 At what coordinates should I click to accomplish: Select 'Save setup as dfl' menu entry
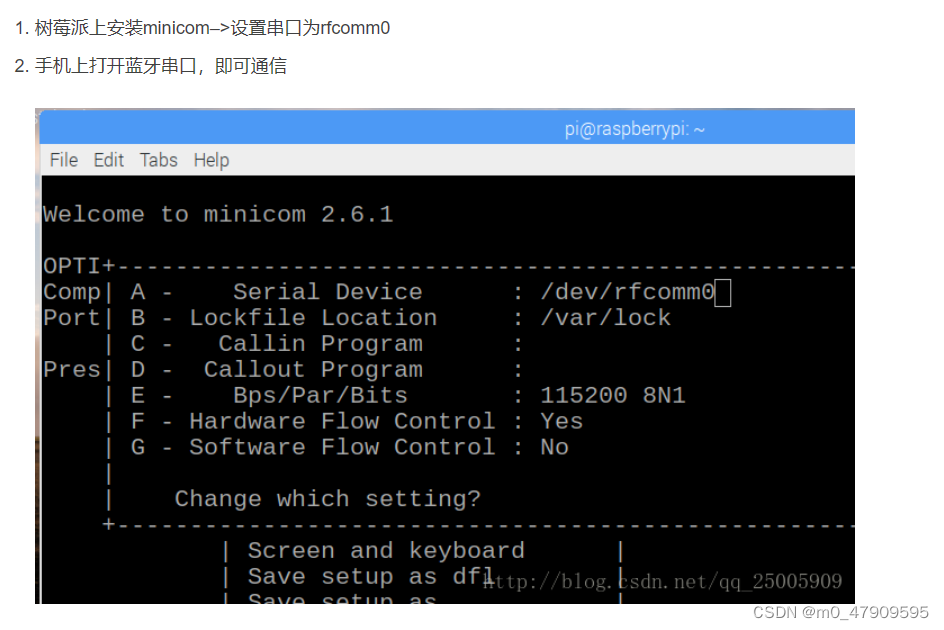pos(371,576)
